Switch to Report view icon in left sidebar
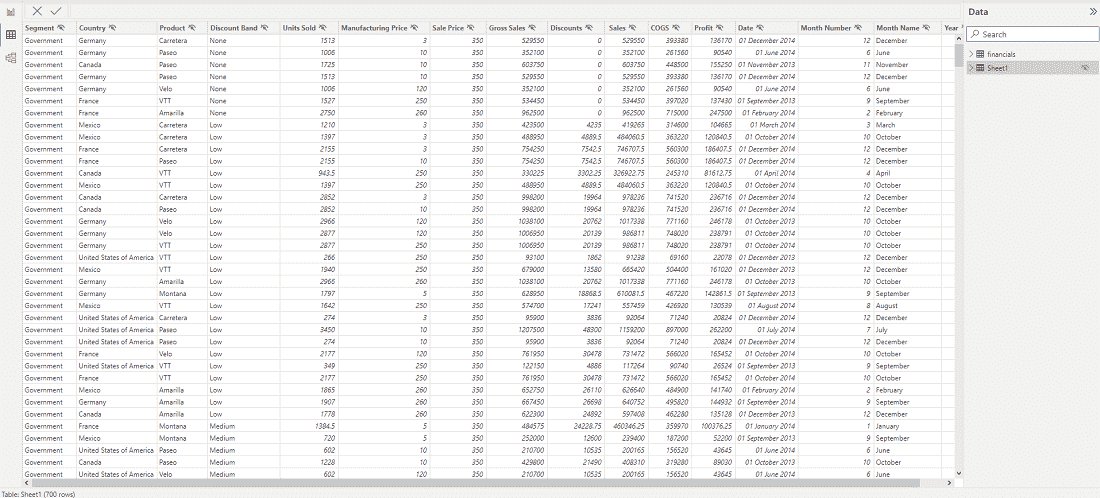 coord(11,12)
